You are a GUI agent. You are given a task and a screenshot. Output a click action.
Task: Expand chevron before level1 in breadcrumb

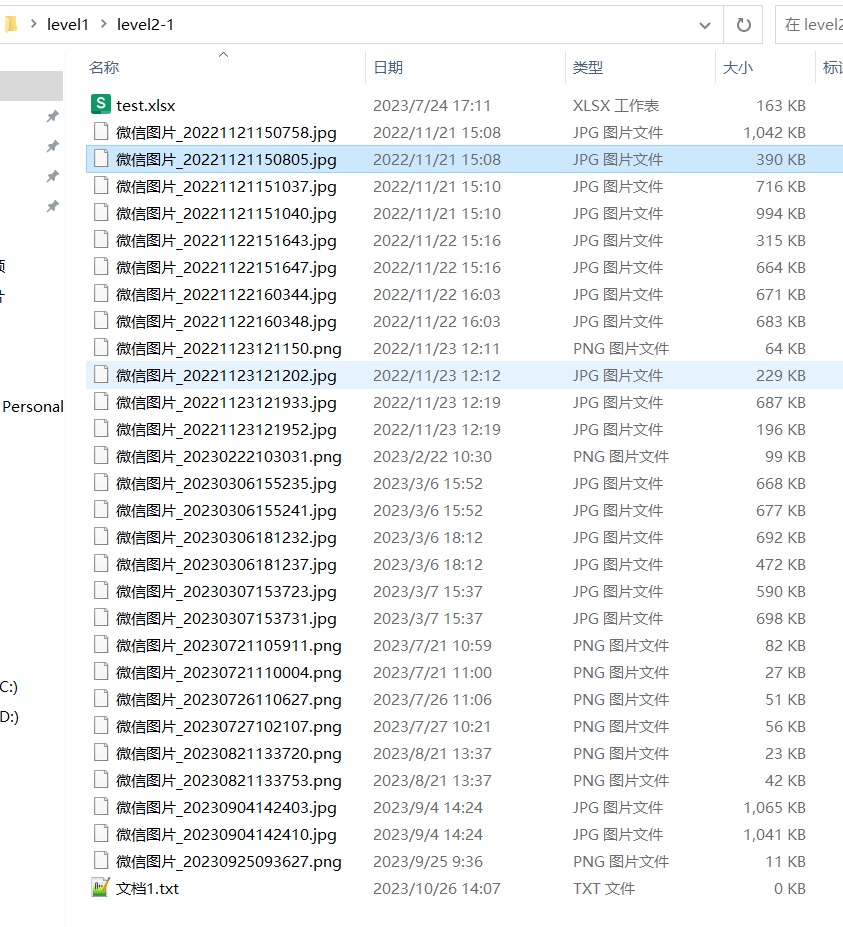(x=34, y=24)
